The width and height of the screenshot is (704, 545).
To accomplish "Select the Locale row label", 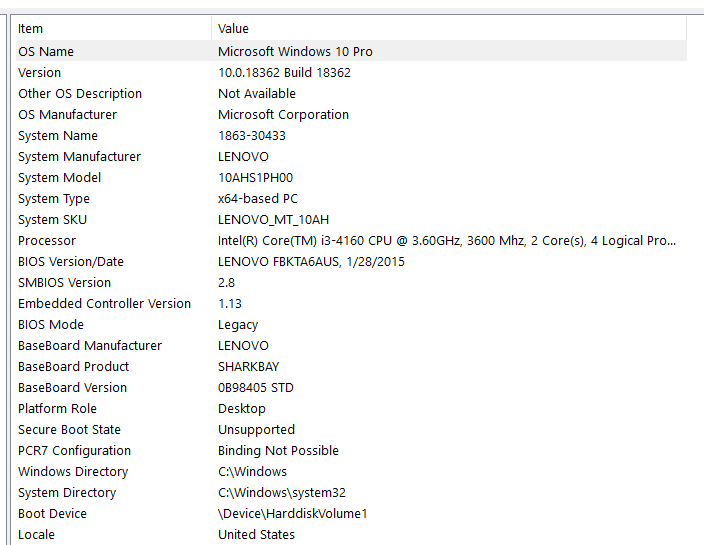I will click(36, 535).
